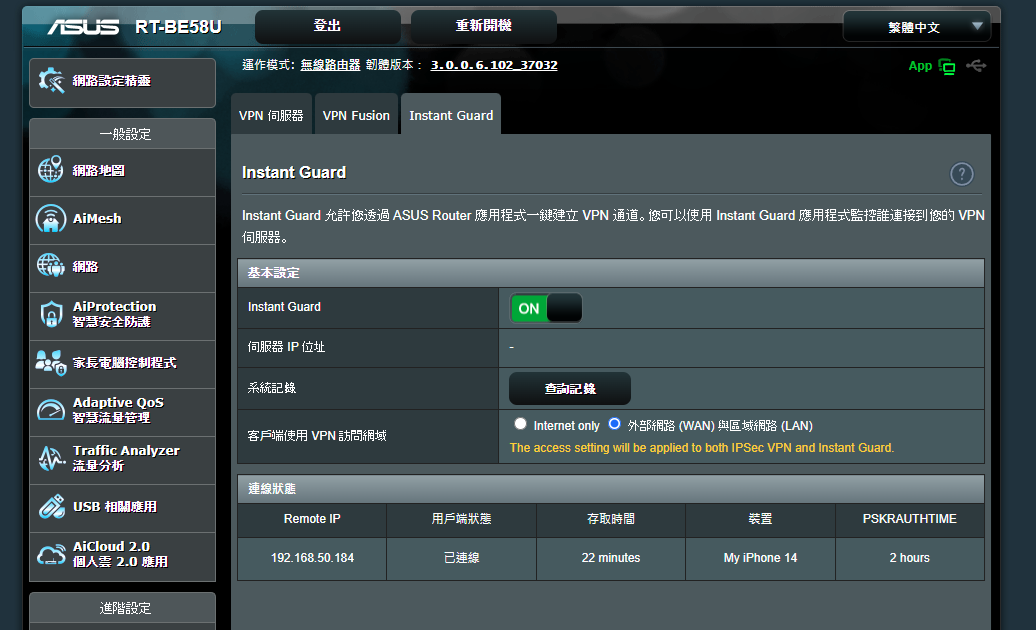Open the 網路 menu item

tap(123, 267)
